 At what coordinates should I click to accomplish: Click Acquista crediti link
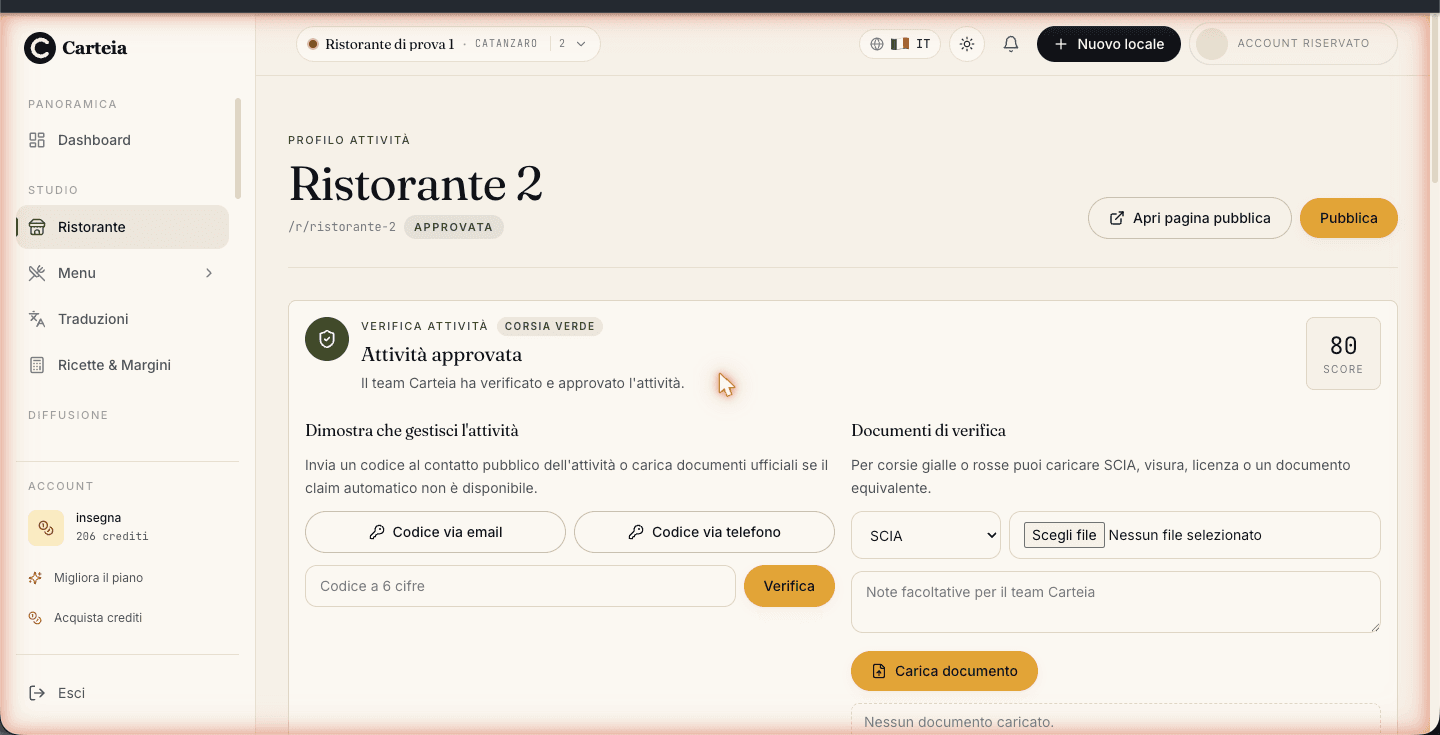click(98, 618)
